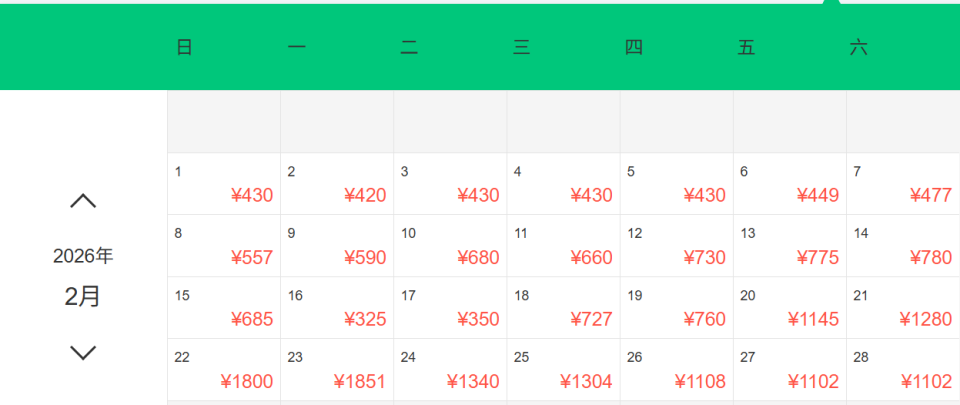Pick February 7 with ¥477 price
Viewport: 960px width, 405px height.
tap(903, 184)
